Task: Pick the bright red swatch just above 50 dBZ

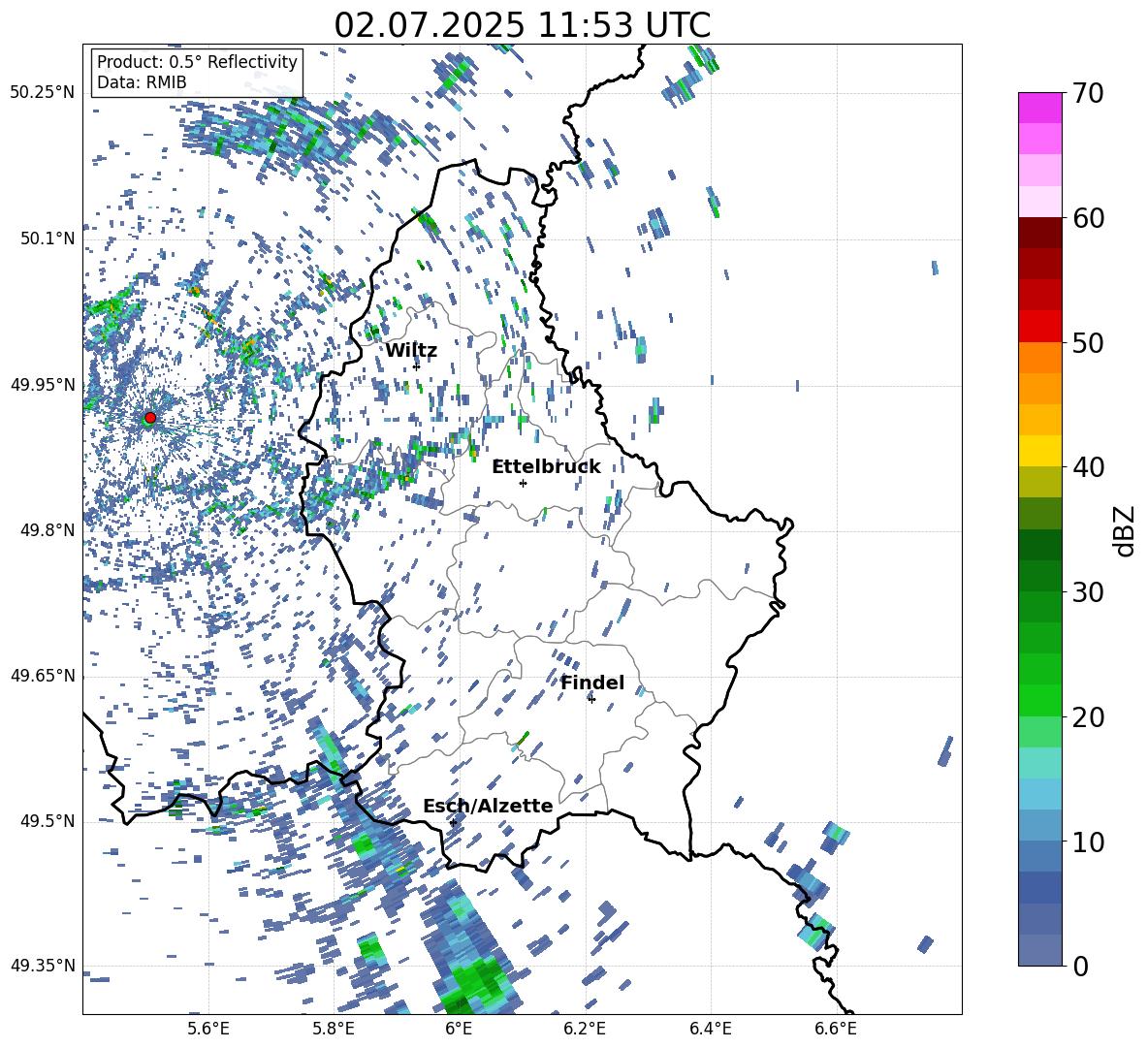Action: 1039,327
